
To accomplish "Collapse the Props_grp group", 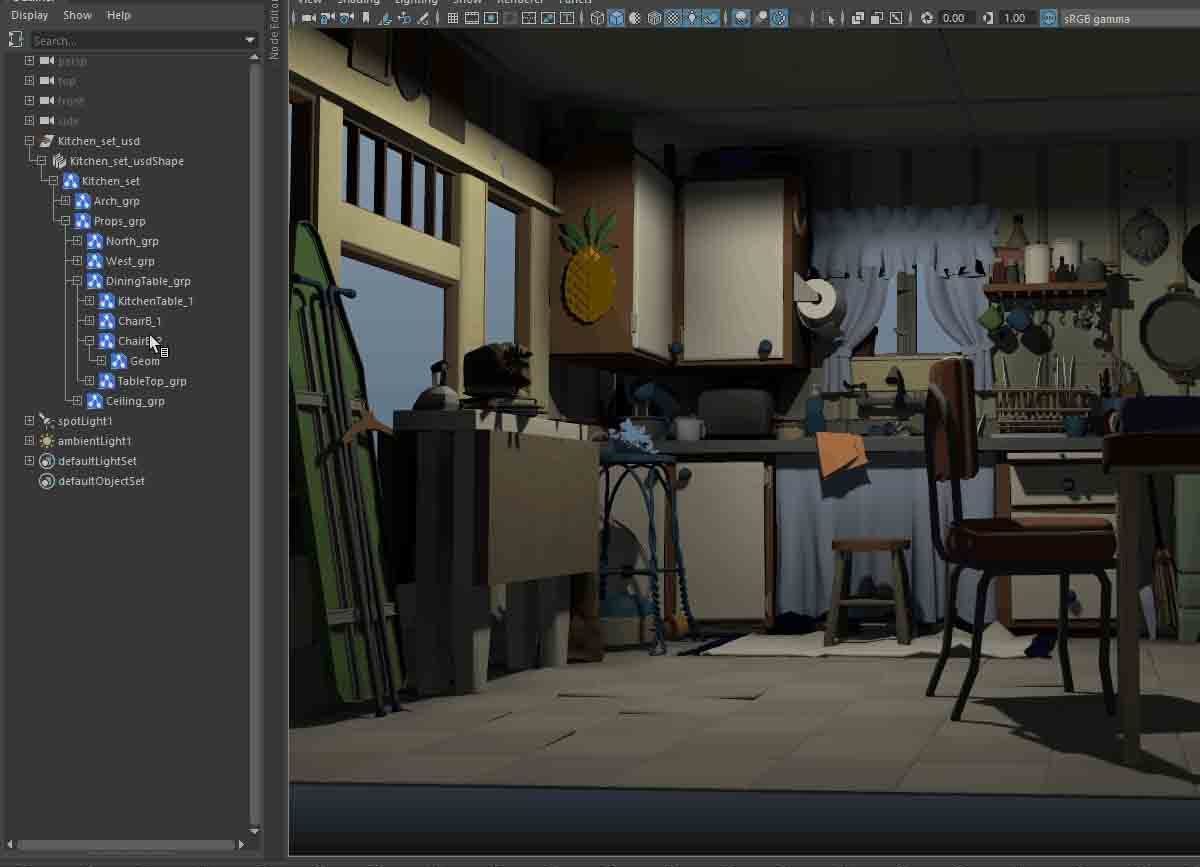I will pyautogui.click(x=63, y=220).
